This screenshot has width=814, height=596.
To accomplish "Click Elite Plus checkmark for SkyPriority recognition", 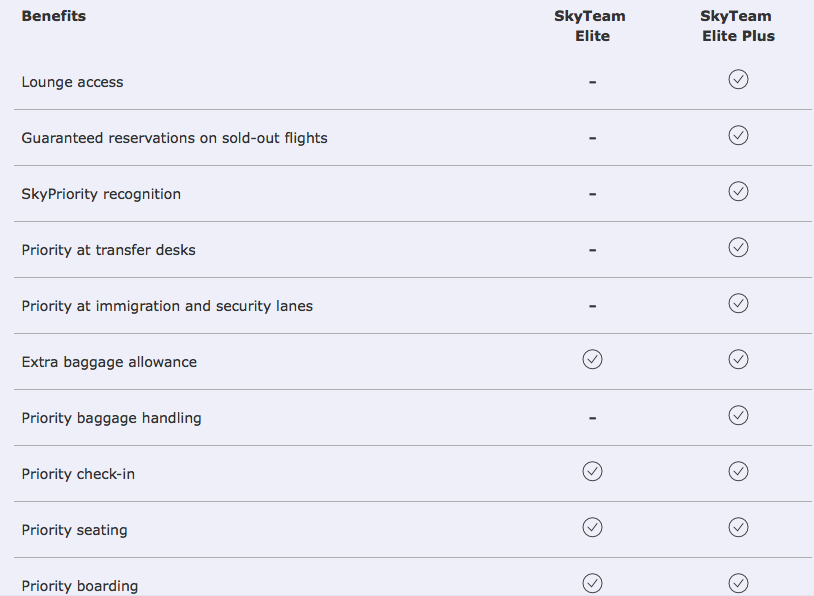I will click(x=738, y=192).
